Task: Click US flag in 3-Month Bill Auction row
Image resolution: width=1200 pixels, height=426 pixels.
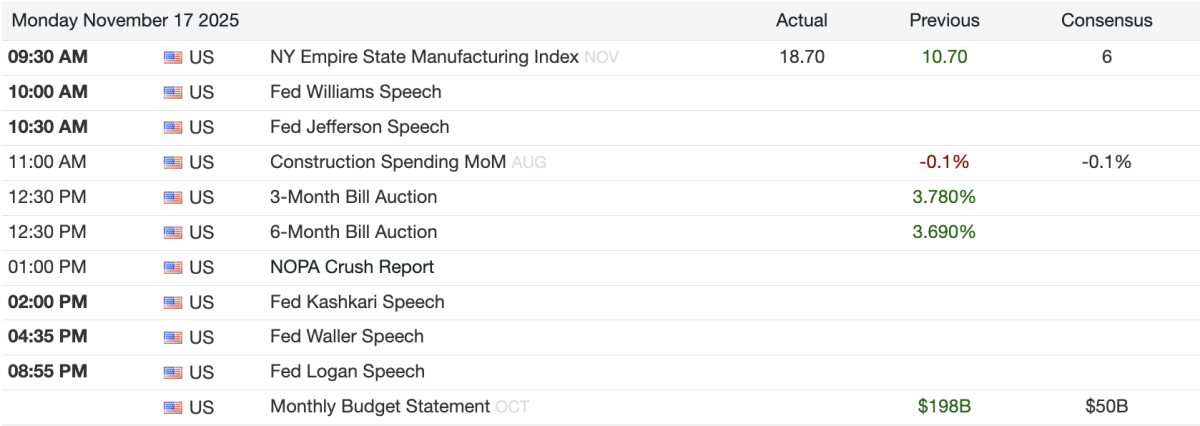Action: [172, 198]
